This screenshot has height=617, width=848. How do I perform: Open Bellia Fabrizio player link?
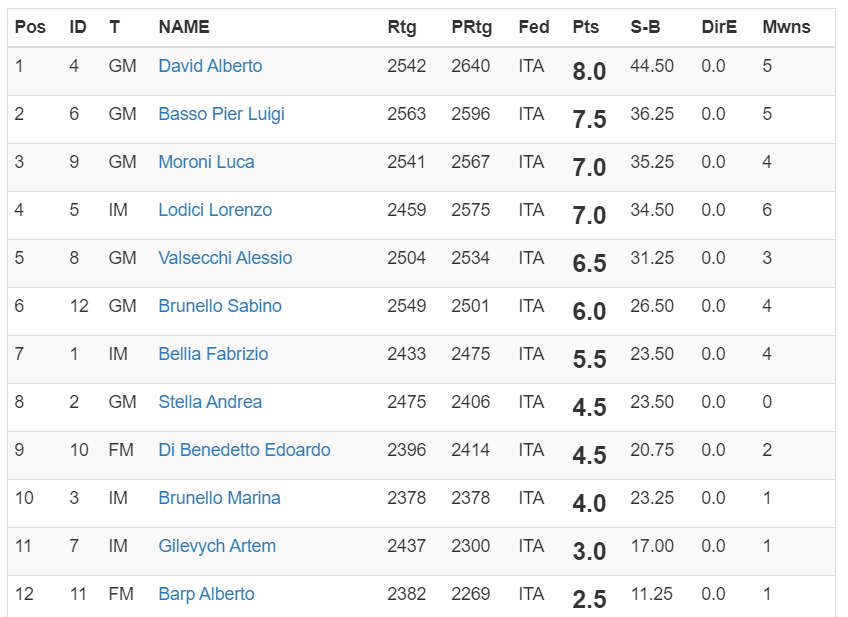pyautogui.click(x=213, y=354)
